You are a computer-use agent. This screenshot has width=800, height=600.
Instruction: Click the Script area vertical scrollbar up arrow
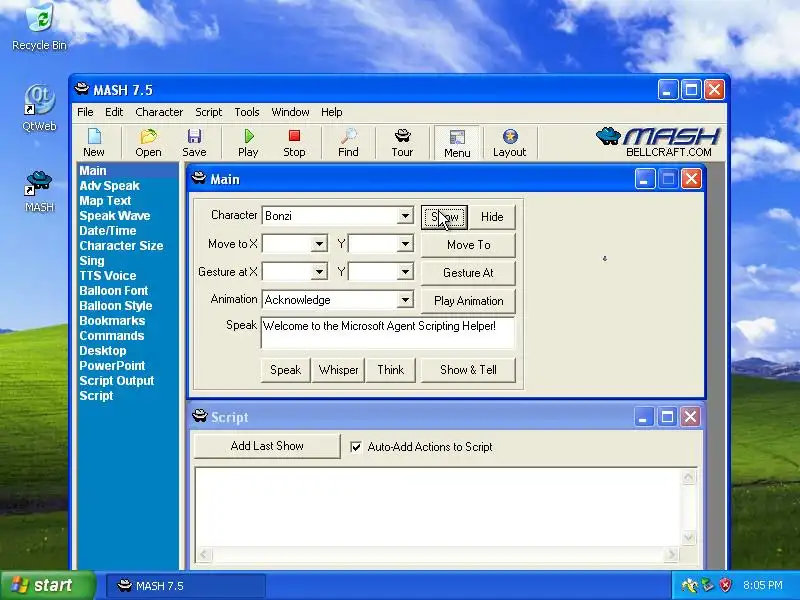[688, 478]
